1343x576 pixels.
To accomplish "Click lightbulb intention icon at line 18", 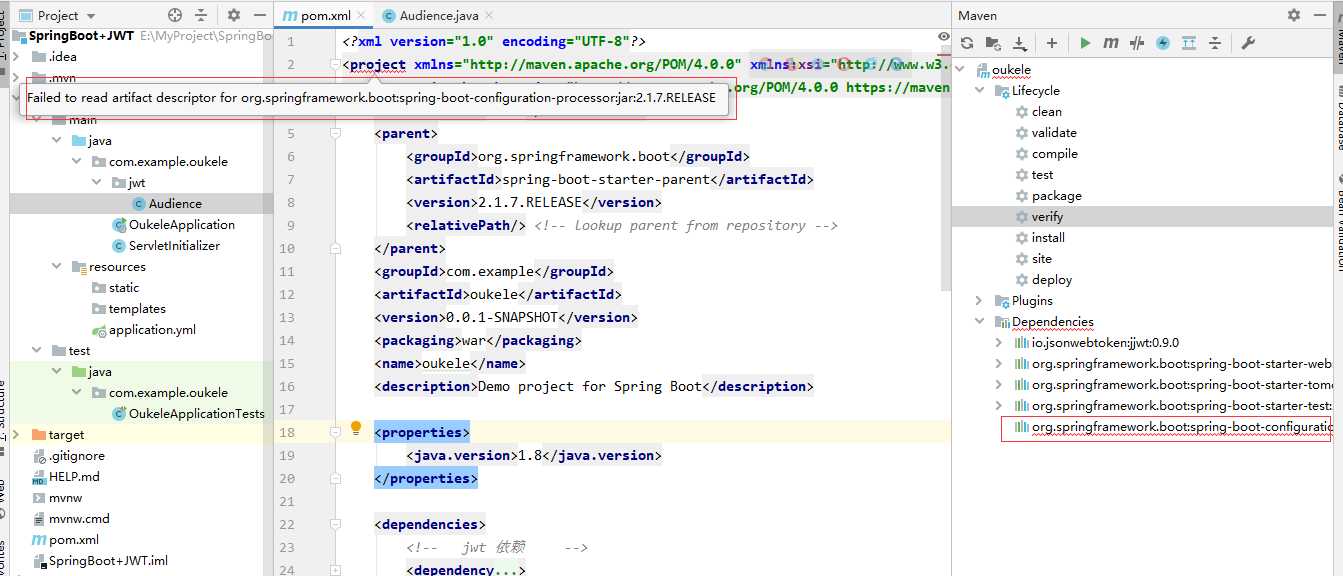I will 355,429.
